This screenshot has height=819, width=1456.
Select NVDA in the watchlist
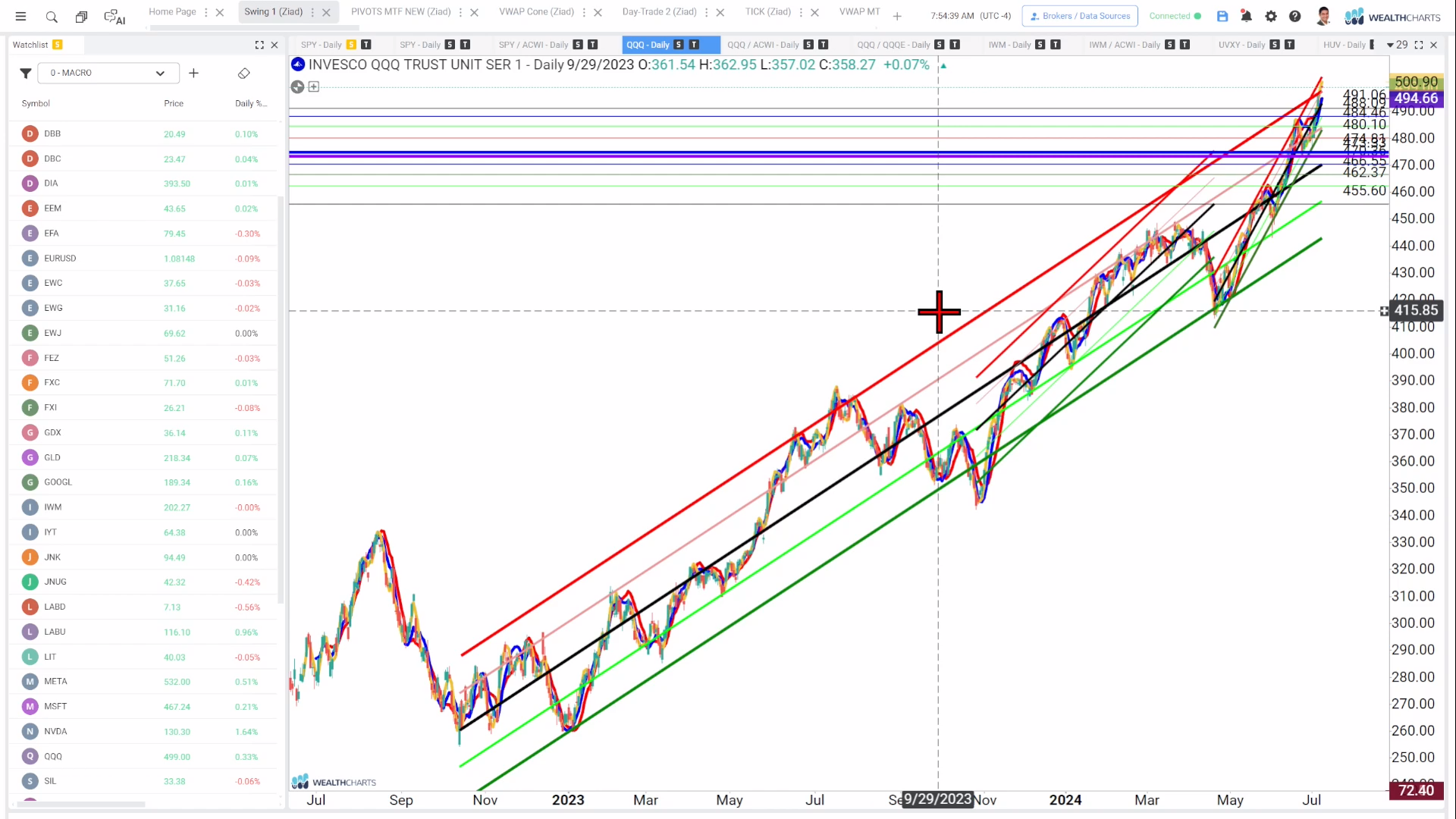[x=144, y=731]
